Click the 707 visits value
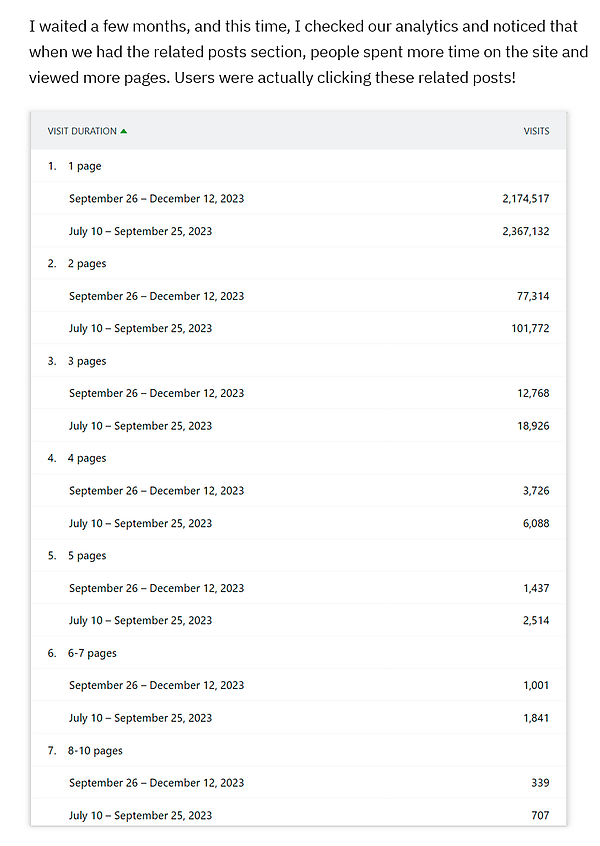Image resolution: width=600 pixels, height=846 pixels. click(540, 815)
